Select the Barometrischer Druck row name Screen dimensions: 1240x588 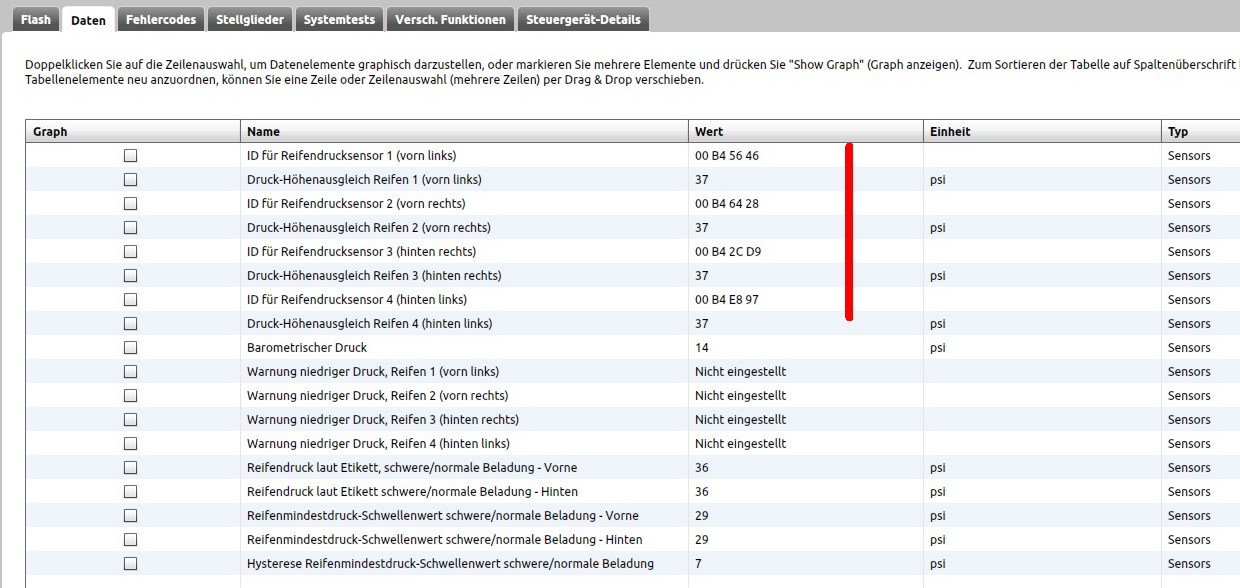307,348
